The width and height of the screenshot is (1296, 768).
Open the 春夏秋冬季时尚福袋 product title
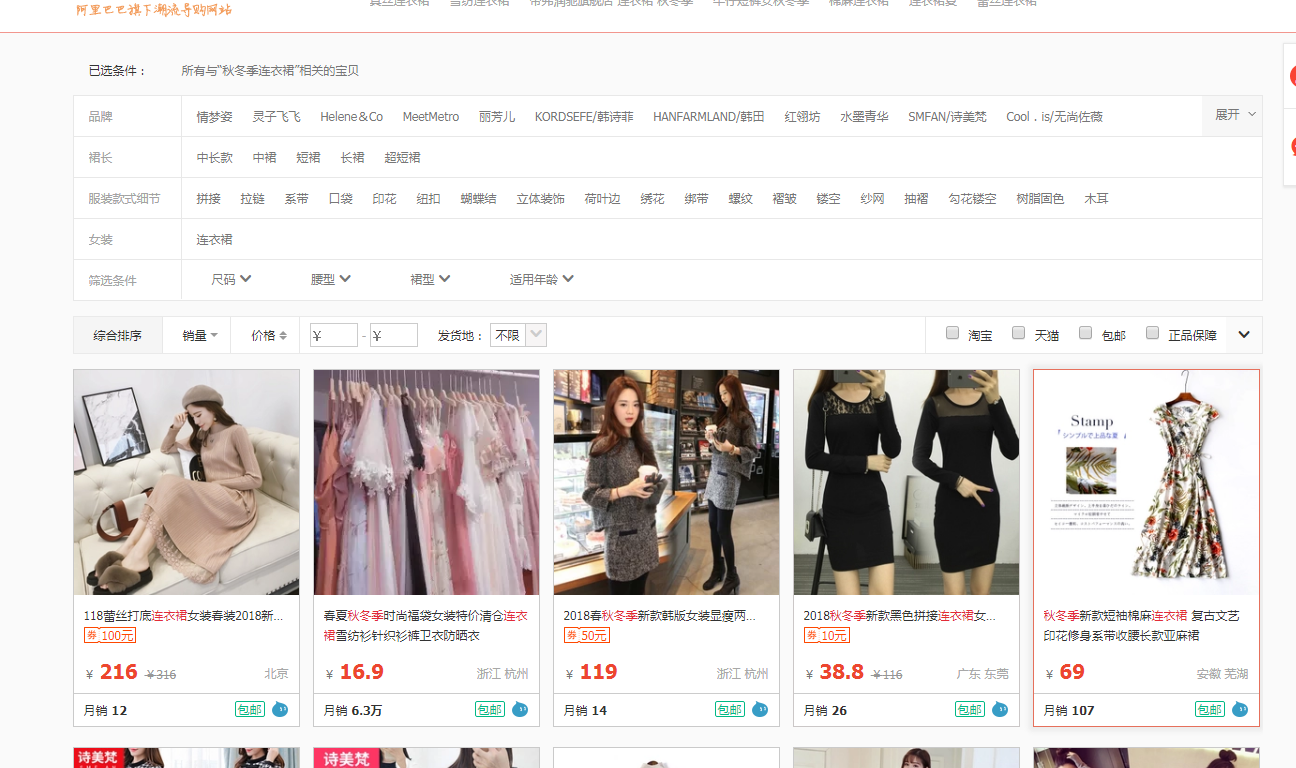click(x=426, y=626)
